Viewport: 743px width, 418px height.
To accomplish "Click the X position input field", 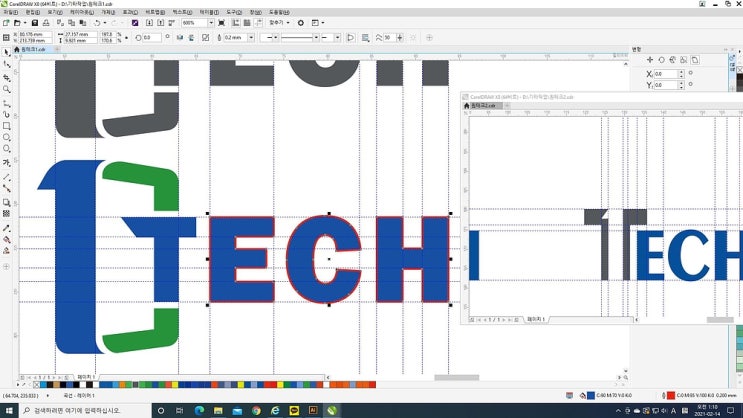I will tap(35, 35).
